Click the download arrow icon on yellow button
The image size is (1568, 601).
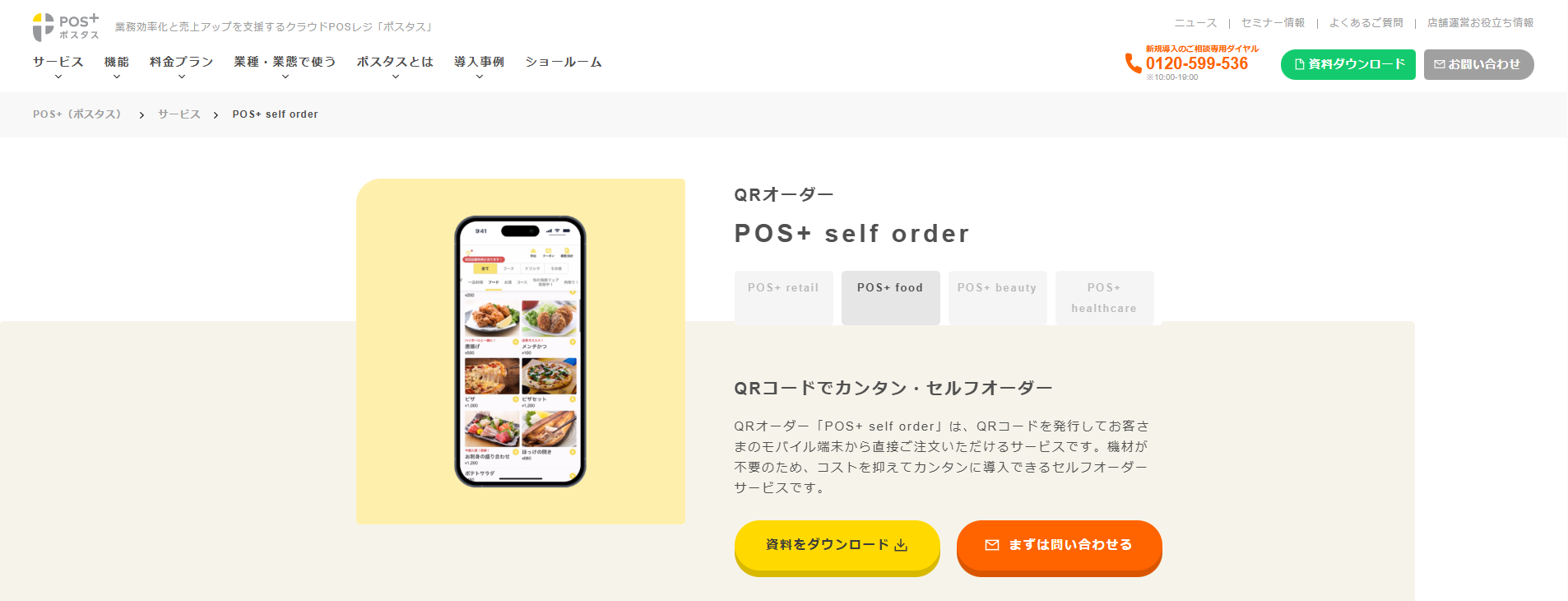click(901, 545)
